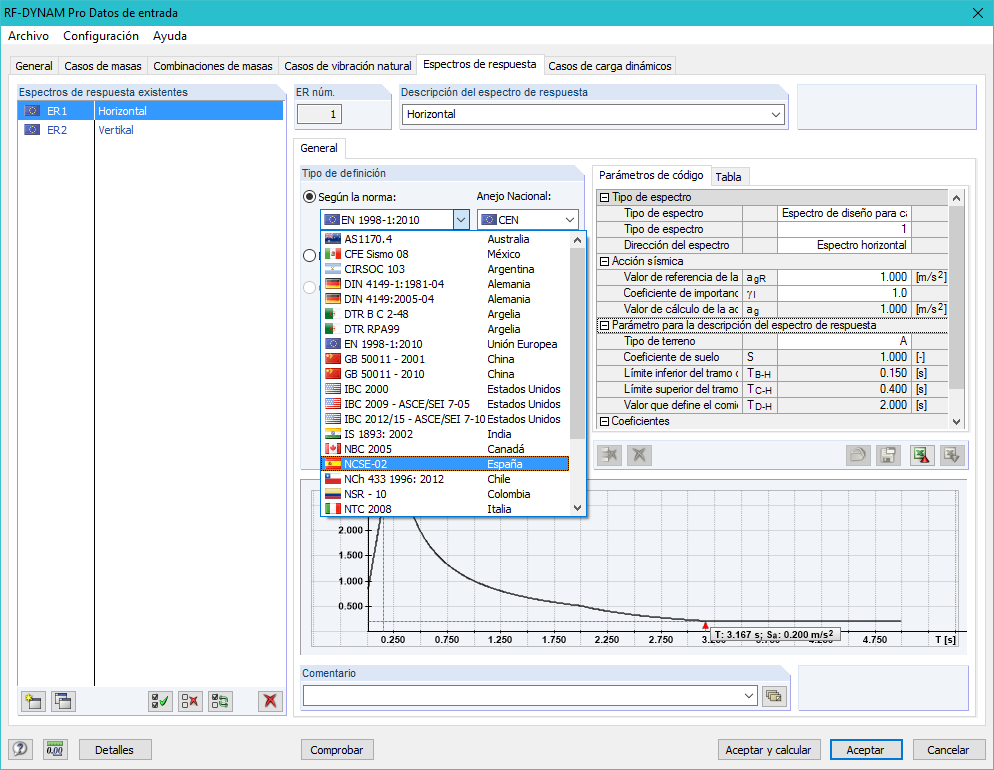This screenshot has height=770, width=994.
Task: Select NCSE-02 España in the list
Action: [x=445, y=464]
